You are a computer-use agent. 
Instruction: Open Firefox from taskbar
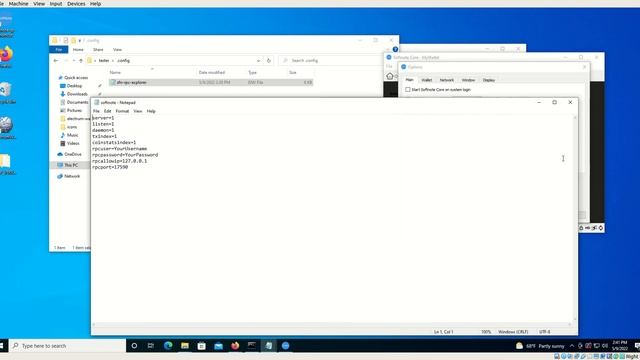pos(235,346)
